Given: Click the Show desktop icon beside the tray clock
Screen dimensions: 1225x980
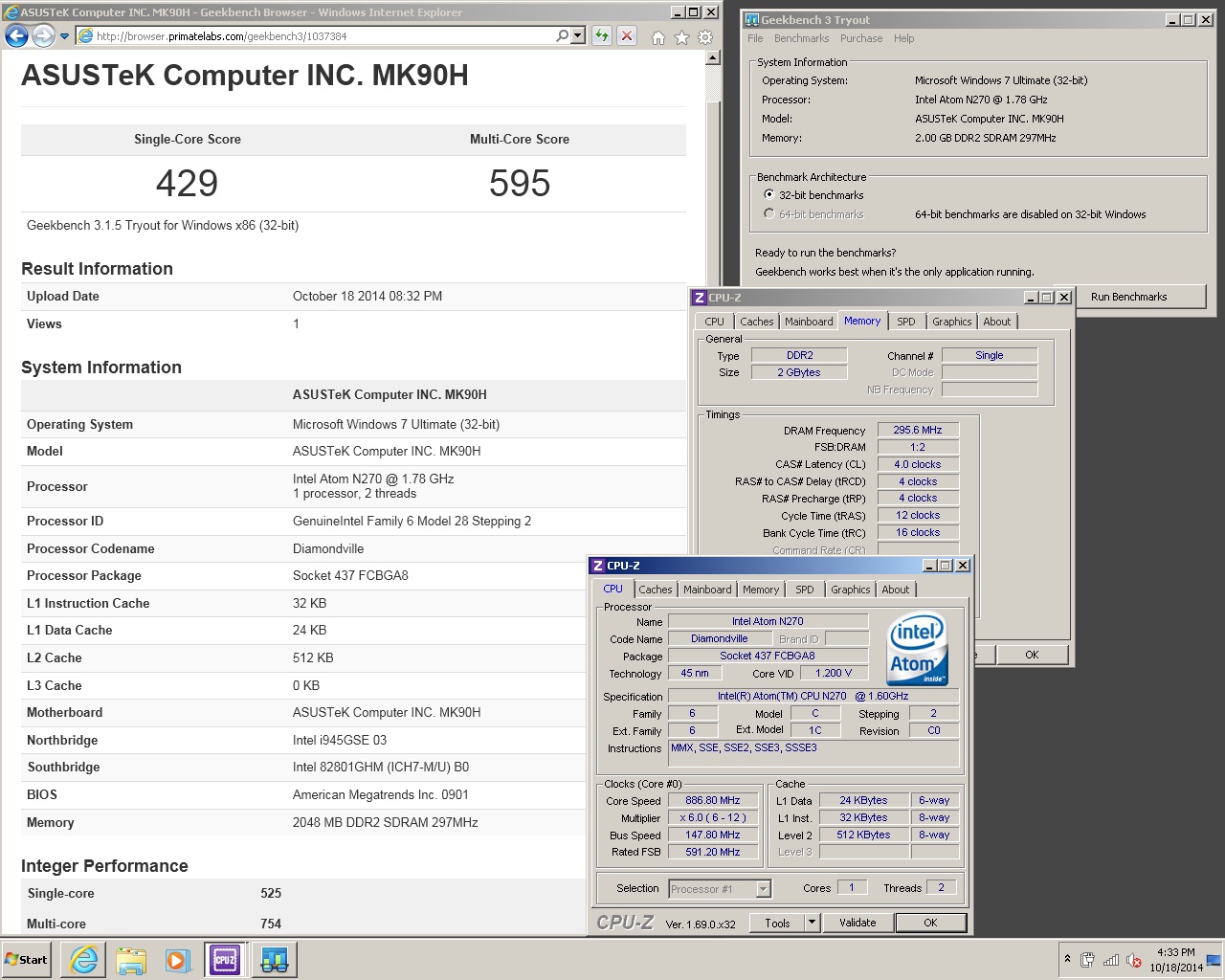Looking at the screenshot, I should coord(1214,960).
